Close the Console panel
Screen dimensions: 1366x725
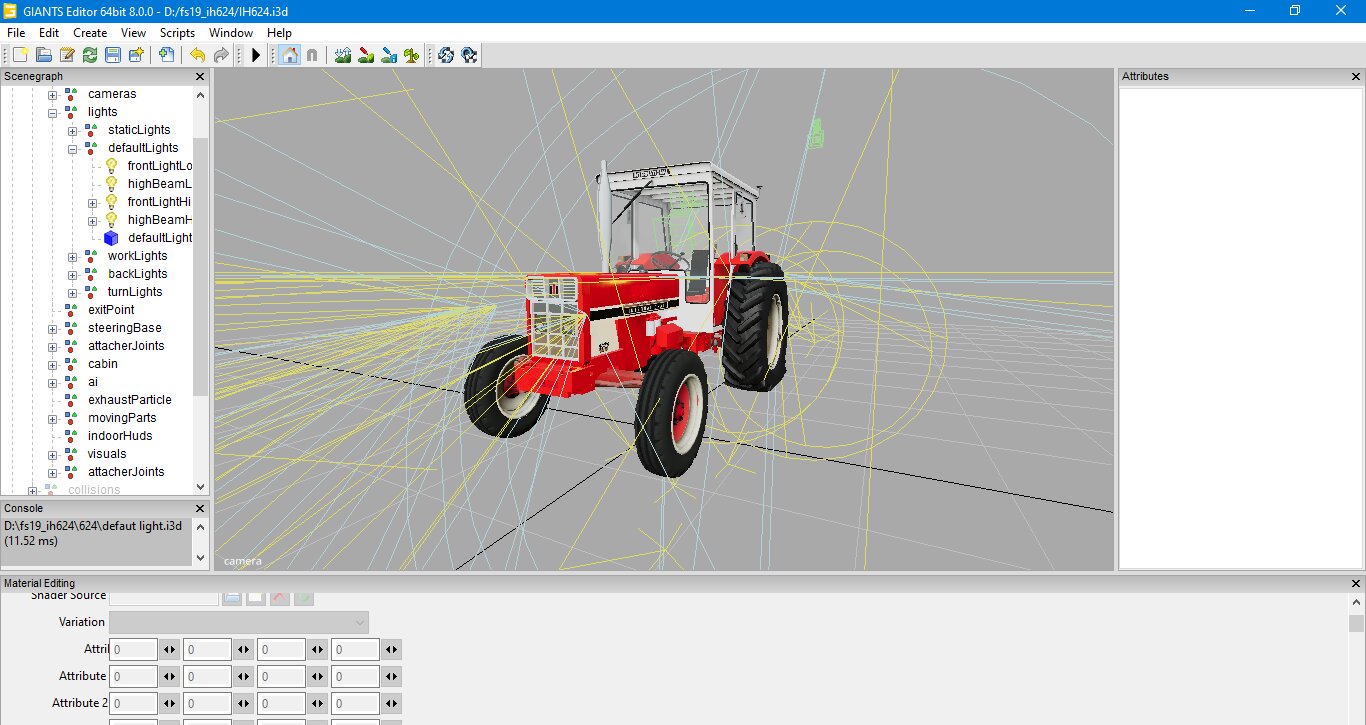[x=199, y=508]
